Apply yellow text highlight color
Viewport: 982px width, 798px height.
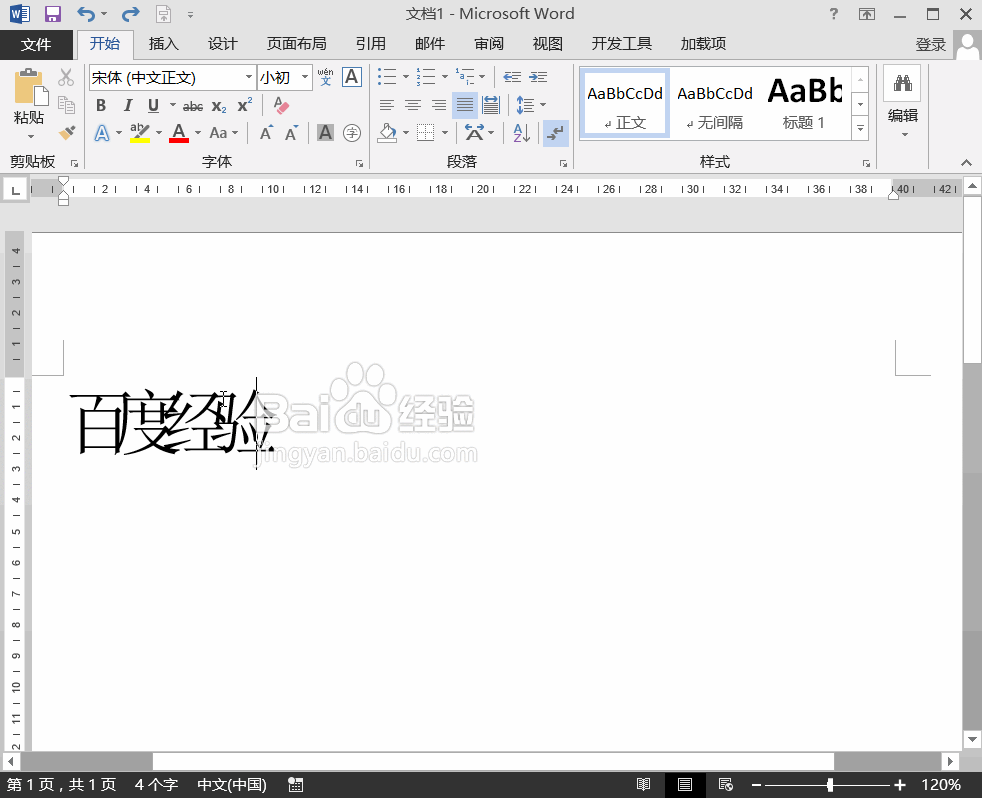[139, 132]
